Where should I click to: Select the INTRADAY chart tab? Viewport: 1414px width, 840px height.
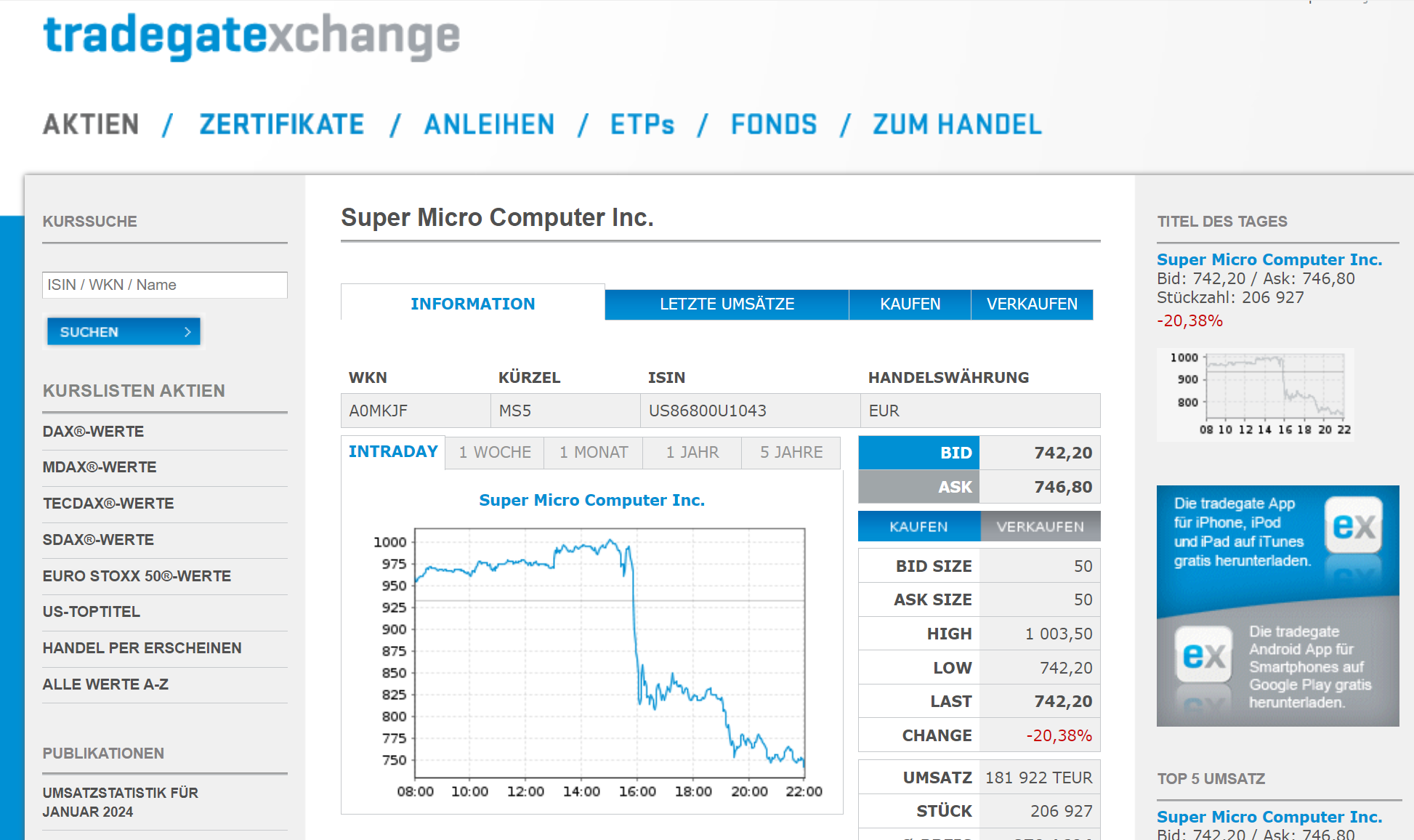click(393, 452)
